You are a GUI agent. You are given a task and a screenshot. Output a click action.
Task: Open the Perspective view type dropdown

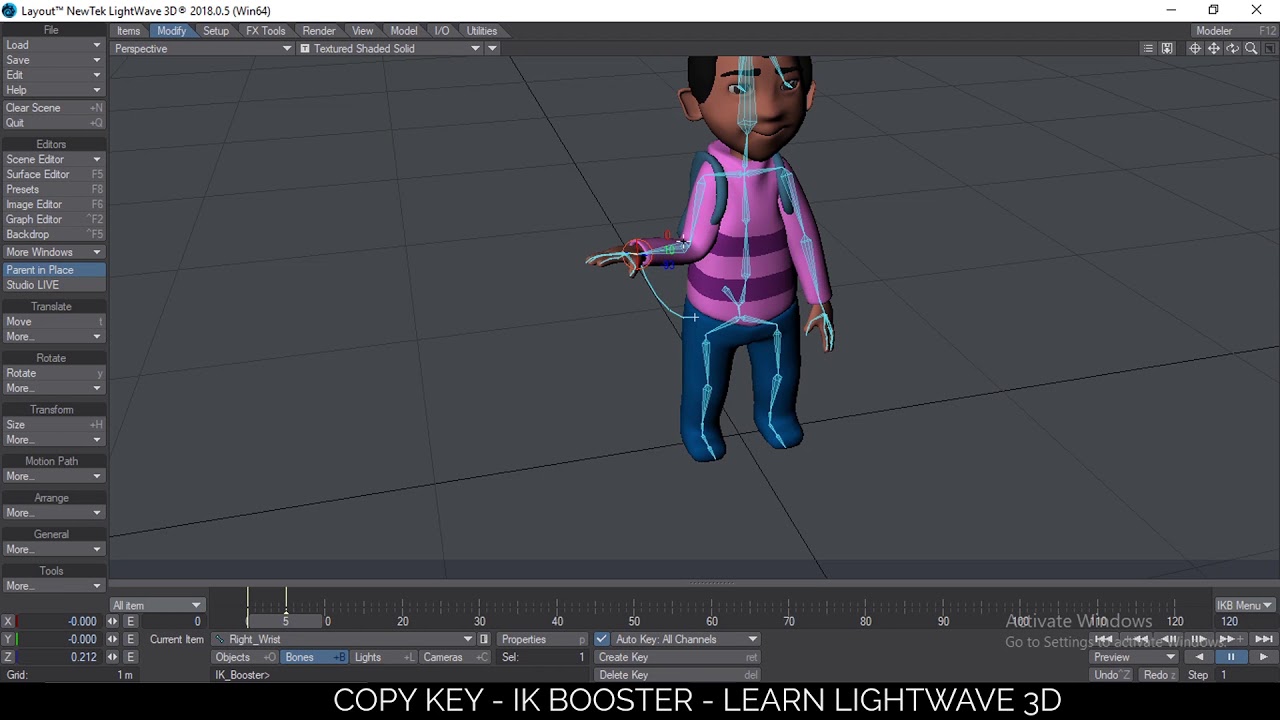tap(203, 48)
